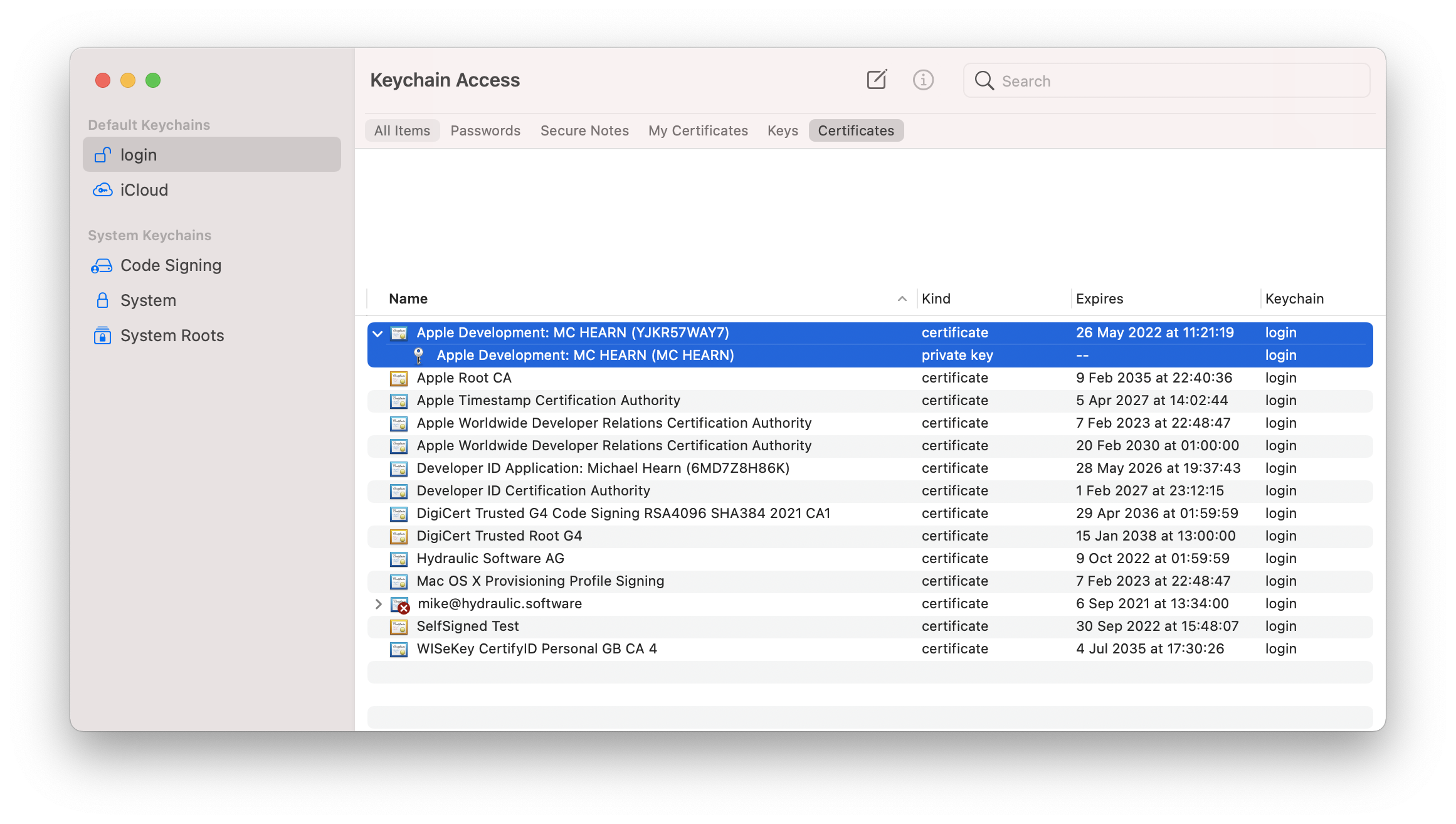The width and height of the screenshot is (1456, 824).
Task: Collapse the Apple Development: MC HEARN entry
Action: click(377, 333)
